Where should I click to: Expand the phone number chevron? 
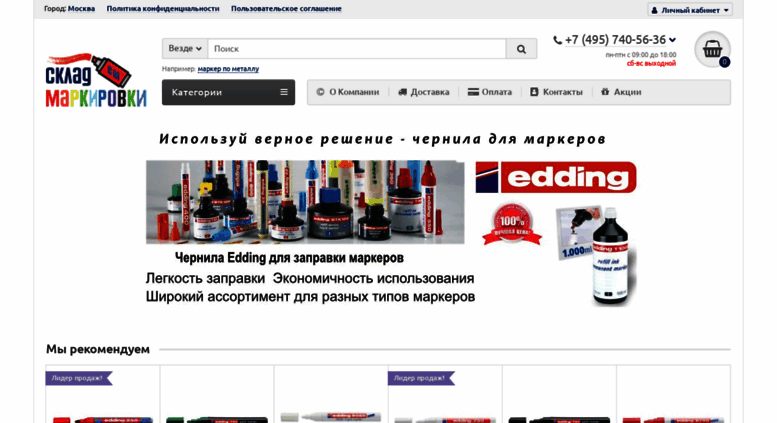point(672,40)
